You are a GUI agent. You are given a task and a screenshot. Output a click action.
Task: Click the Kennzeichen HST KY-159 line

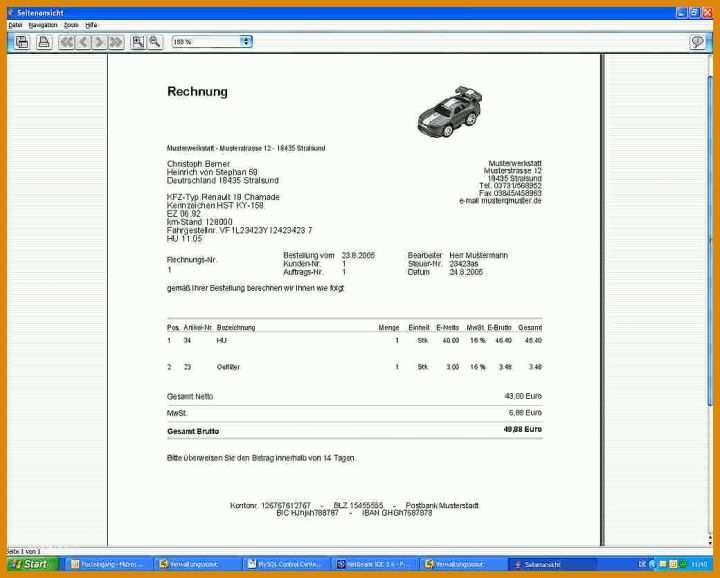tap(215, 205)
